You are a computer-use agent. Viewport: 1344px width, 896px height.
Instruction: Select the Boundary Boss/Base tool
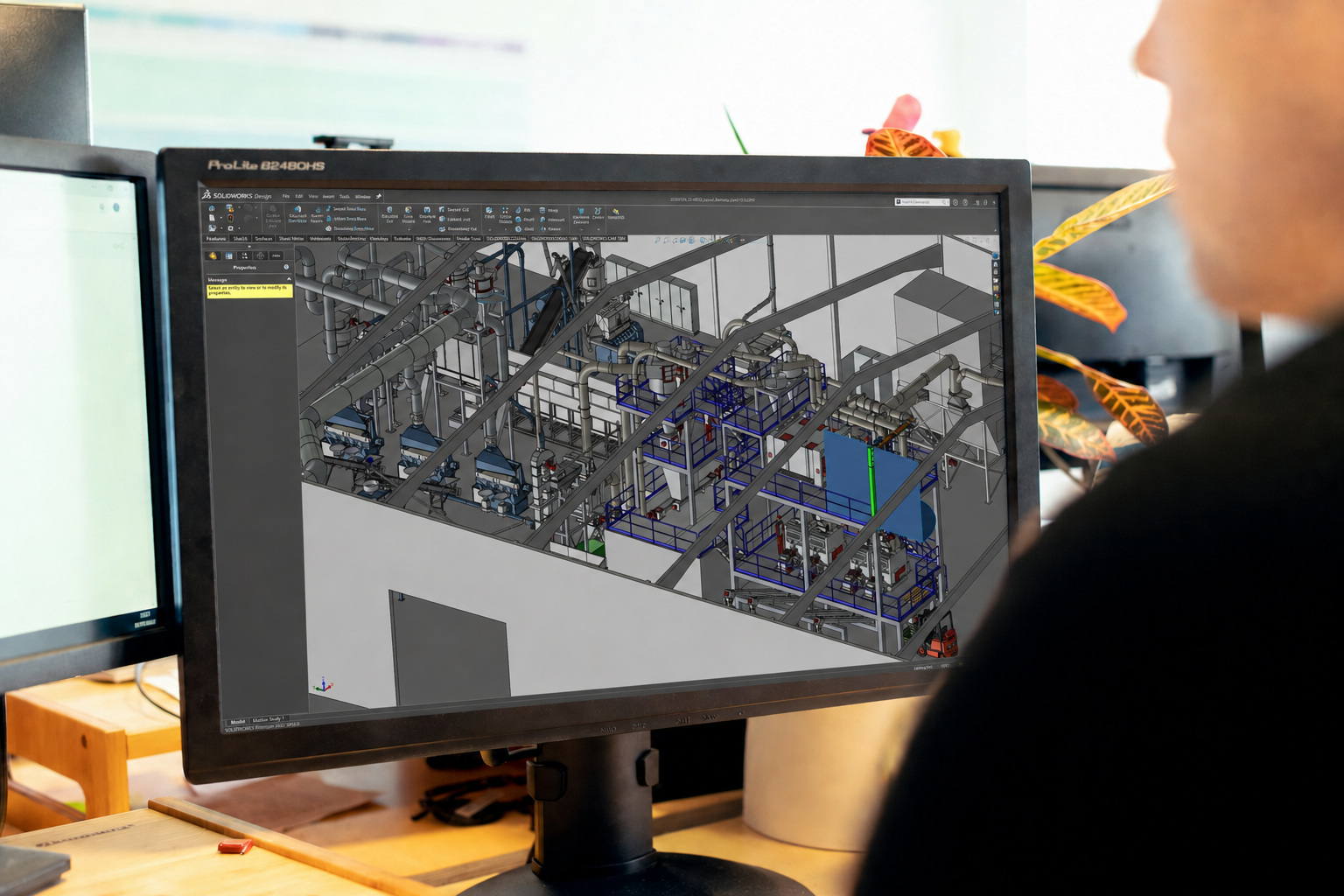tap(350, 228)
